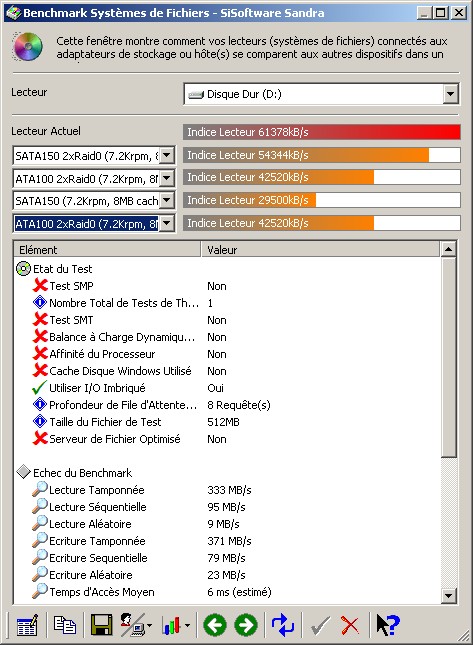Image resolution: width=473 pixels, height=645 pixels.
Task: Click the application icon in the title bar
Action: click(14, 13)
